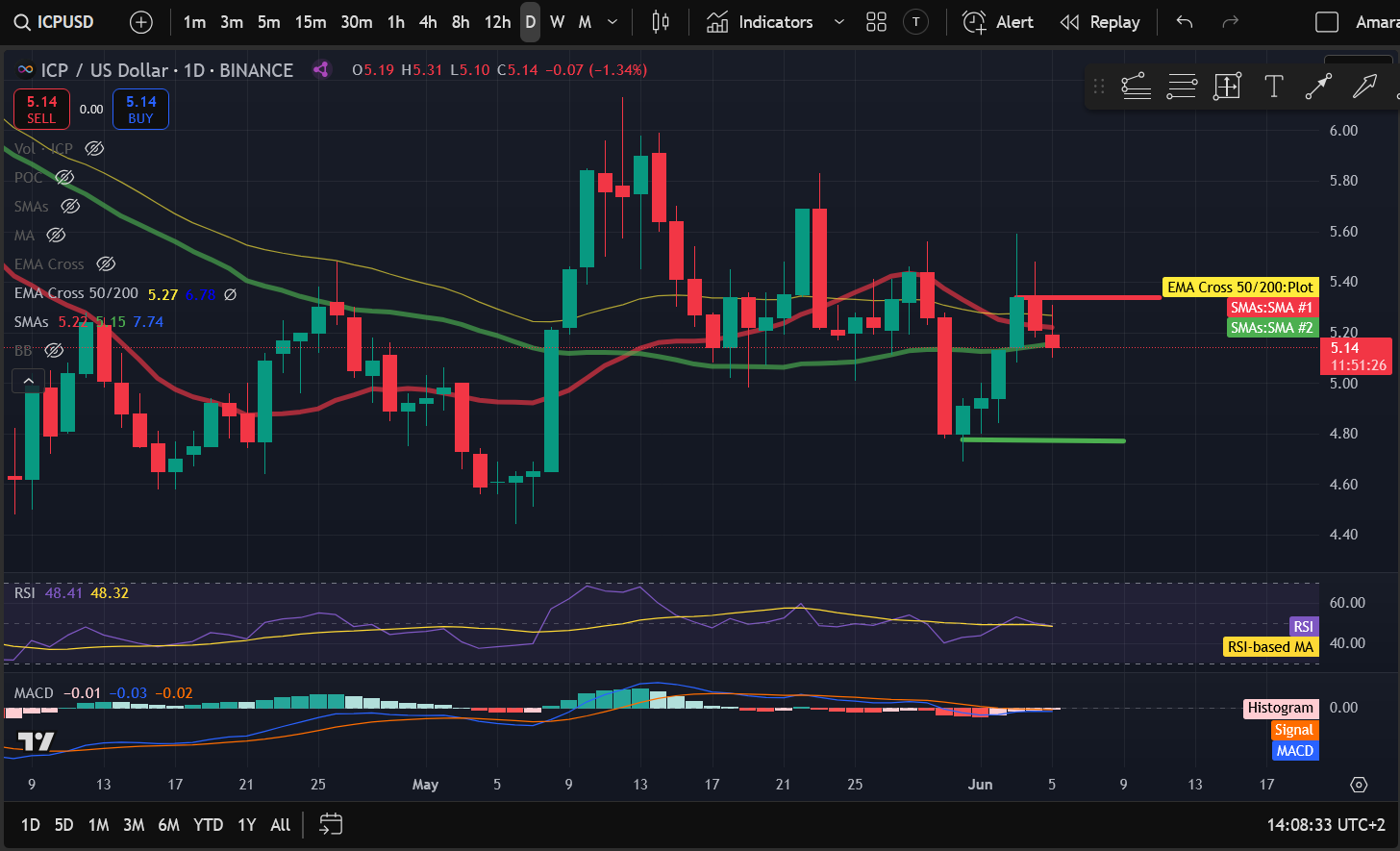Open the indicator templates grid icon
Screen dimensions: 1400x851
[876, 22]
